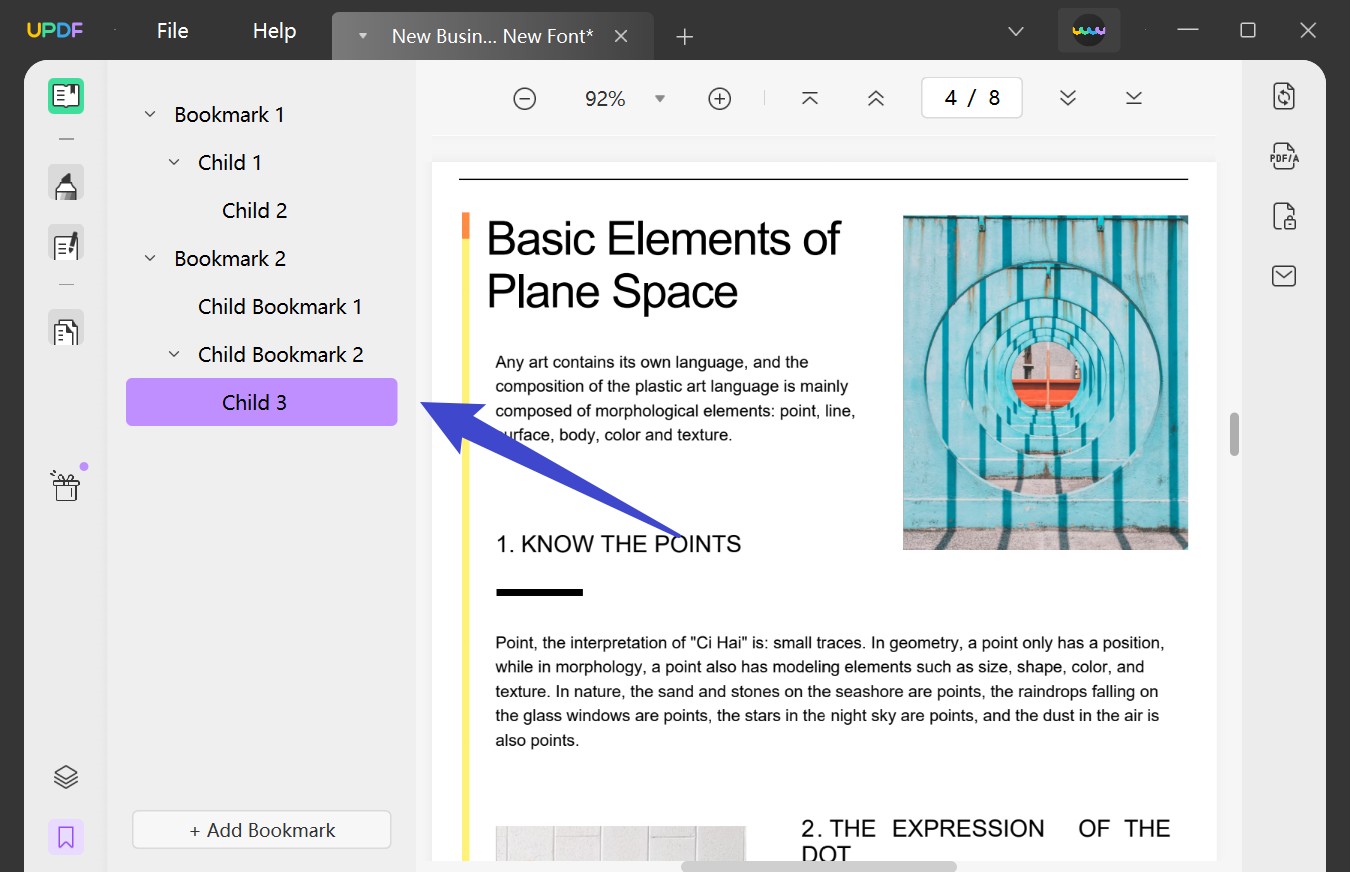Jump to the last page arrow
Screen dimensions: 1350x872
[1133, 98]
